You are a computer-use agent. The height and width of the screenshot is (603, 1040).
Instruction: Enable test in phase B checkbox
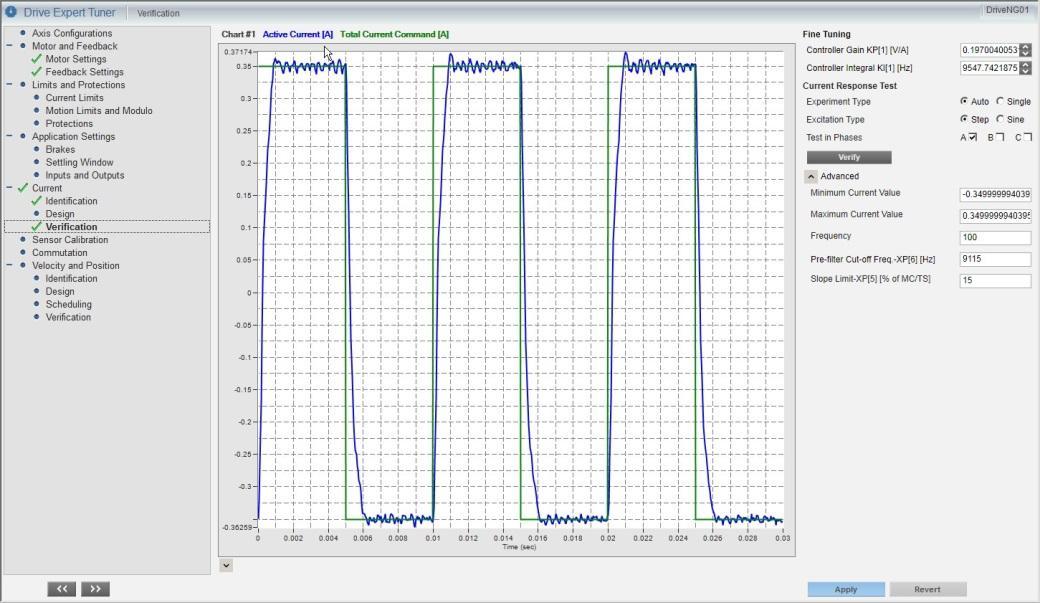(x=1000, y=137)
